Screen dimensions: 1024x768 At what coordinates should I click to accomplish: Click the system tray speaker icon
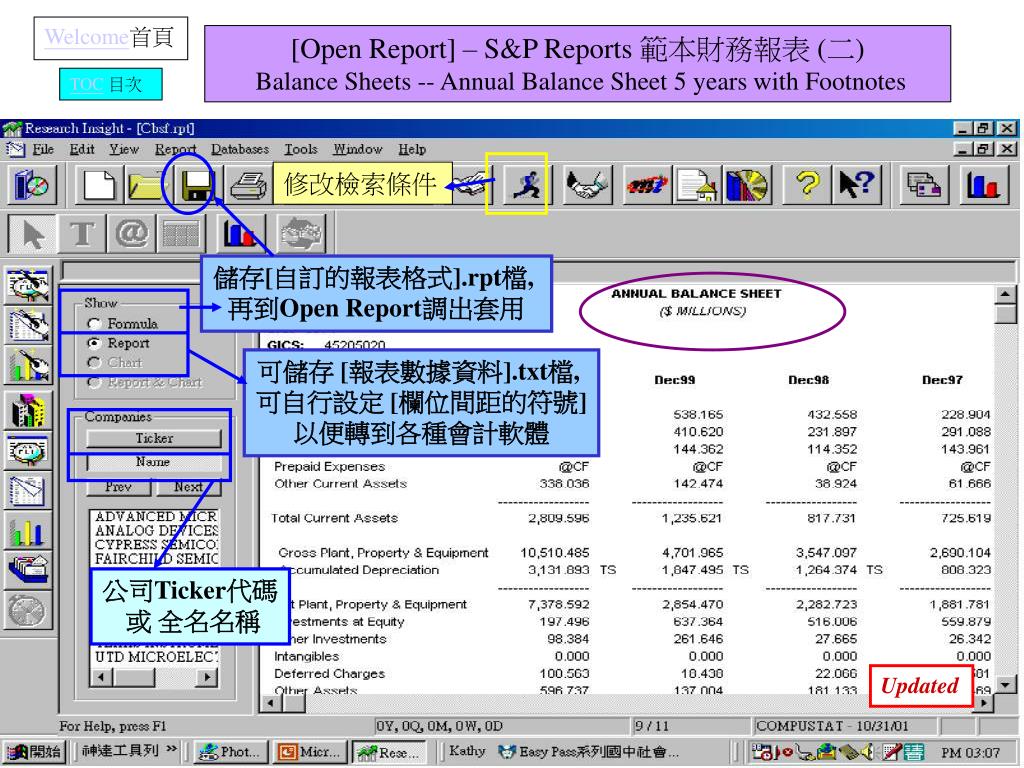click(x=868, y=752)
